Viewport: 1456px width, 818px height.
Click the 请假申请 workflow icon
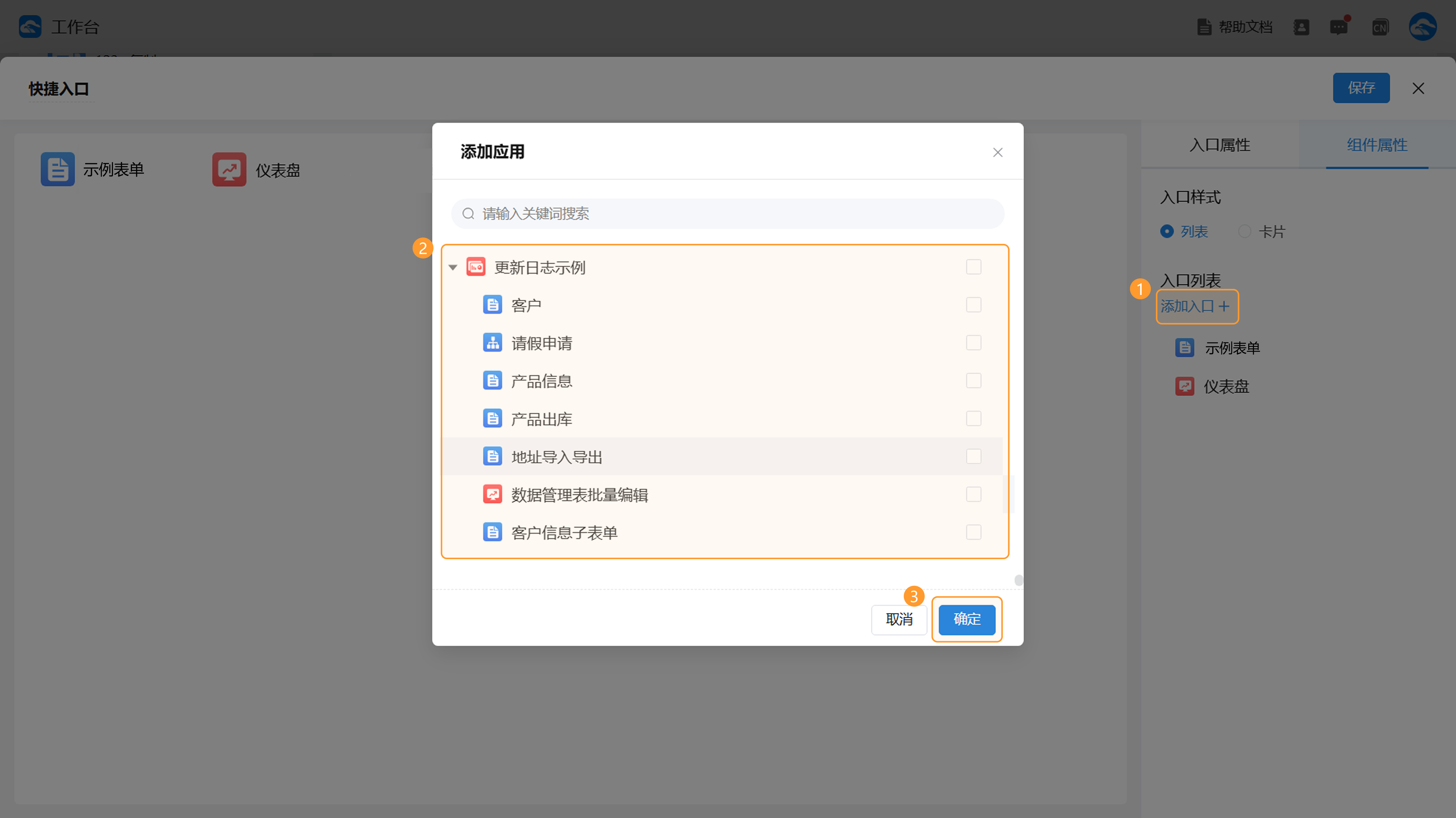click(492, 343)
